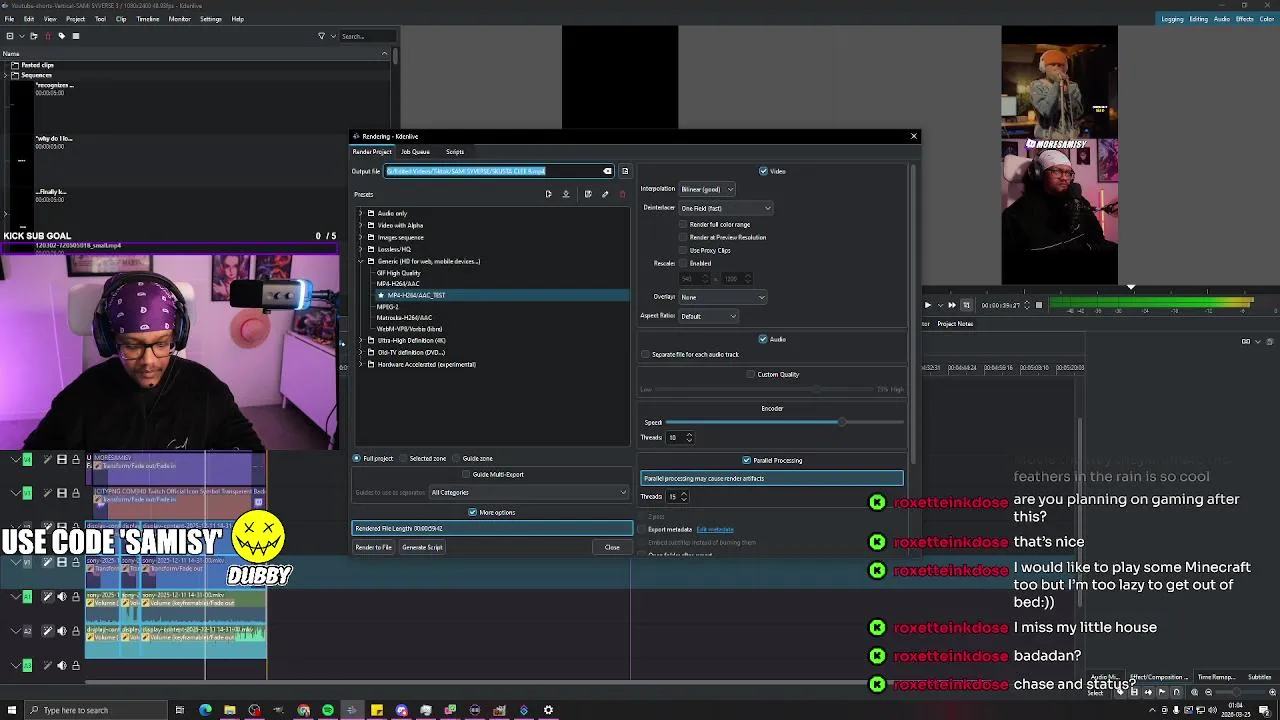Image resolution: width=1280 pixels, height=720 pixels.
Task: Open the All Categories guides dropdown
Action: click(529, 492)
